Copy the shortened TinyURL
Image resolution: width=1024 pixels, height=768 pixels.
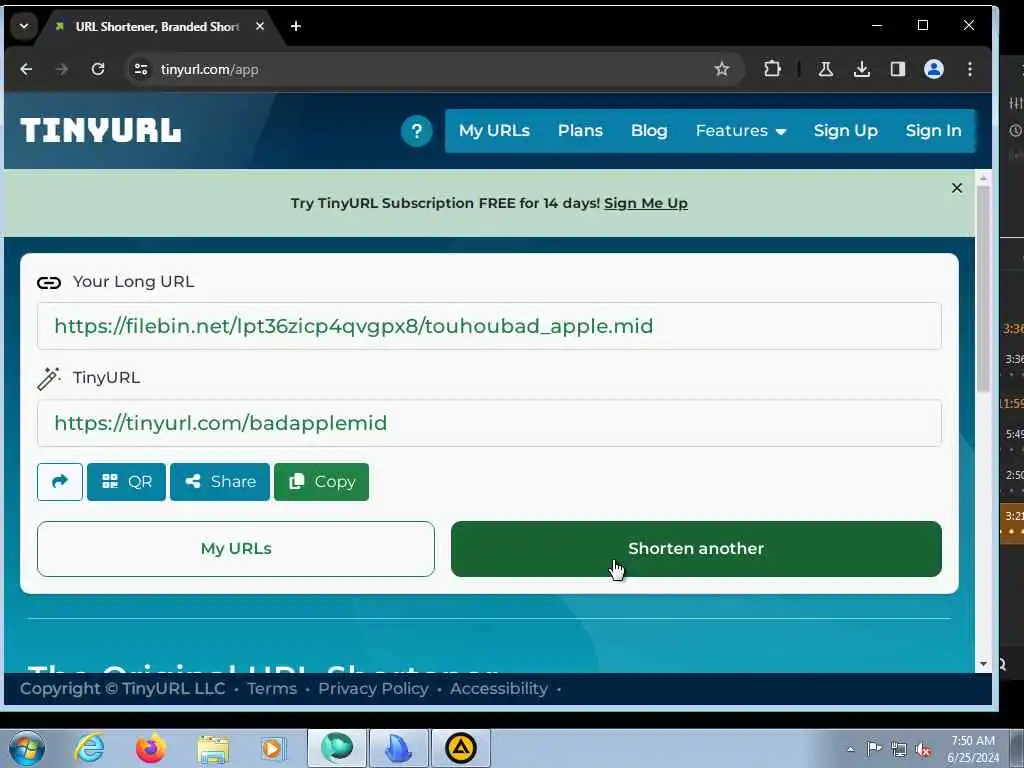coord(321,482)
